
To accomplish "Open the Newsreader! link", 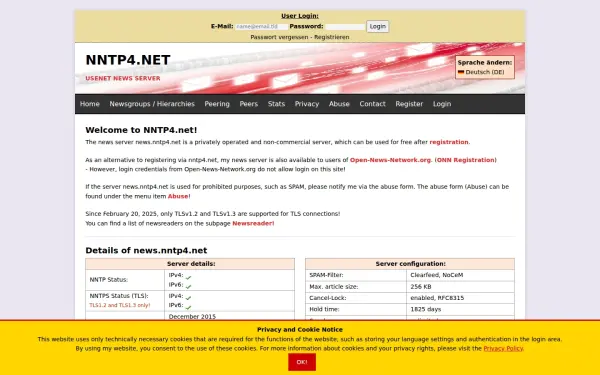I will coord(253,223).
